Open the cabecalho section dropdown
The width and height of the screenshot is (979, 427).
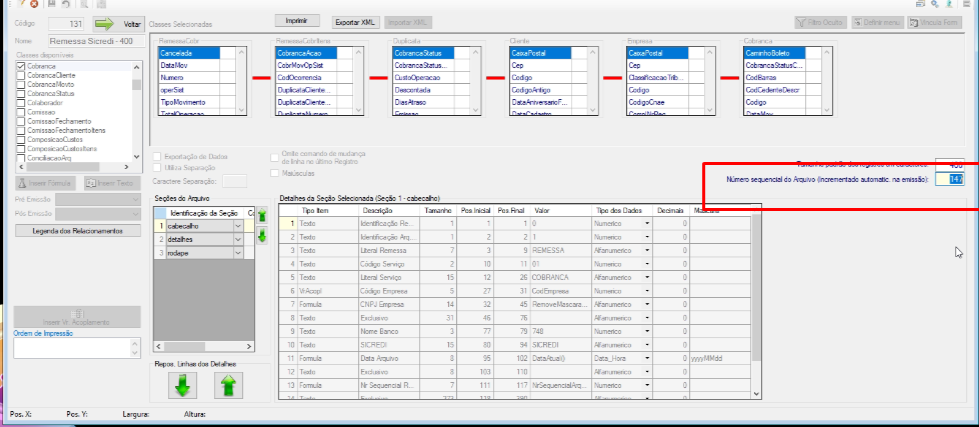point(238,226)
